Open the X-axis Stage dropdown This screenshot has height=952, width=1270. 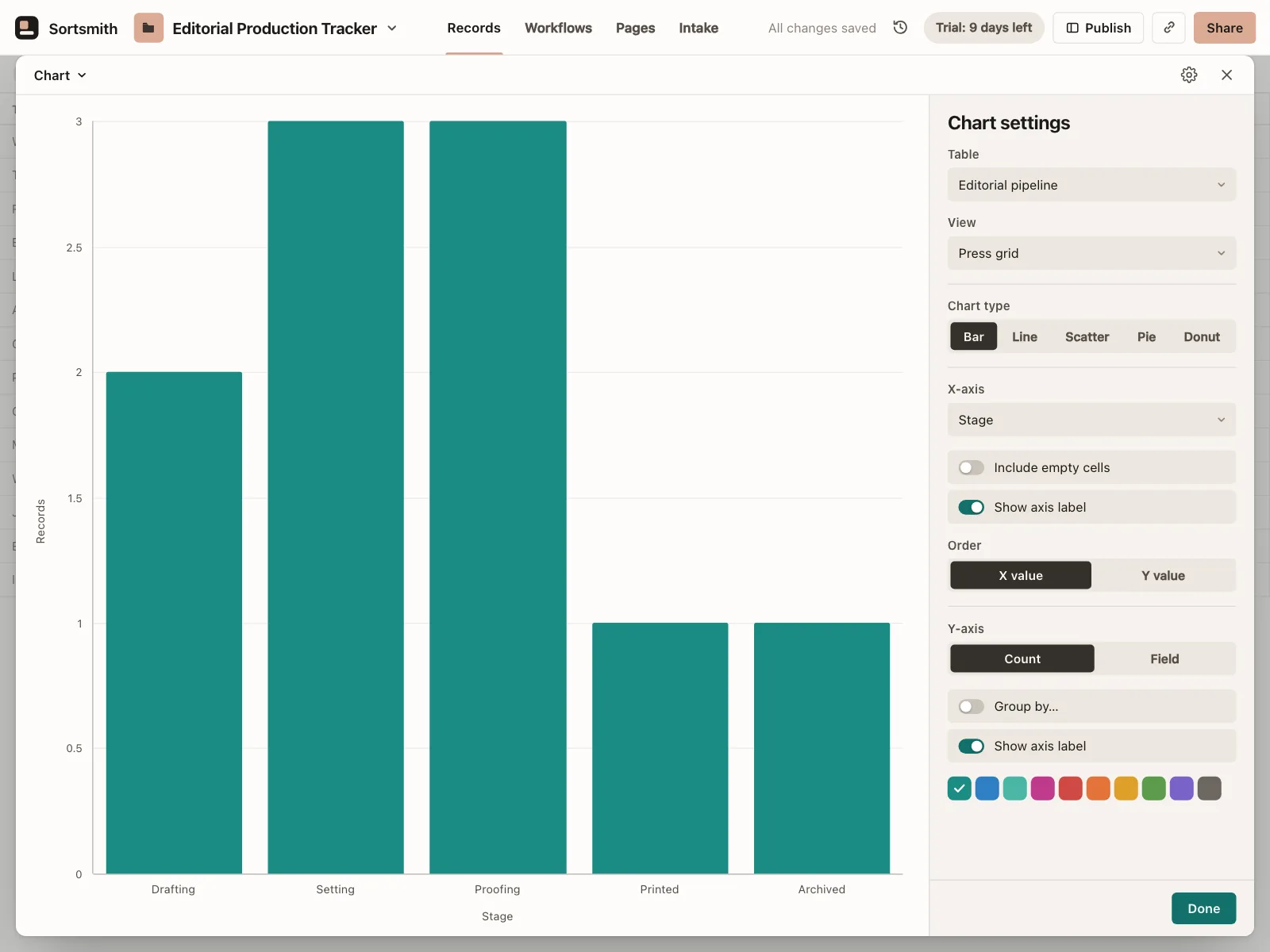(x=1091, y=420)
